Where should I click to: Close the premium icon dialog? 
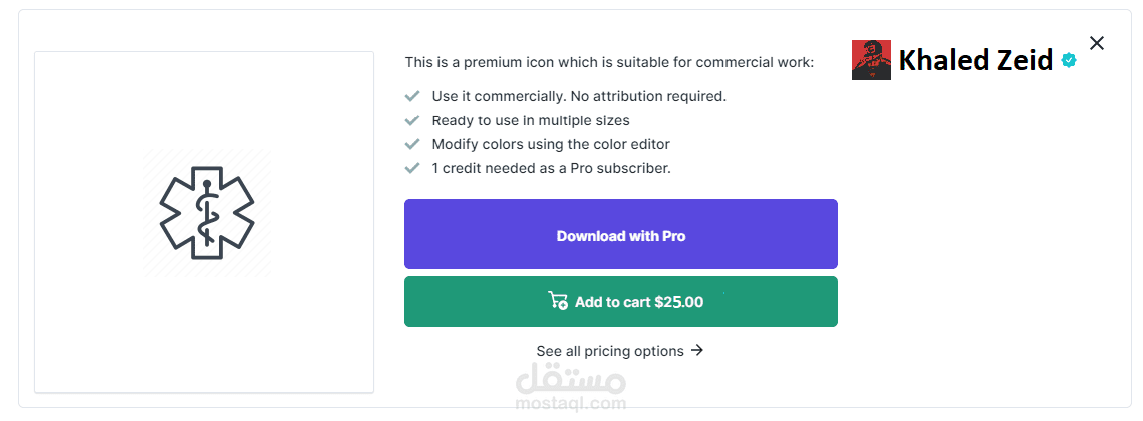[x=1097, y=43]
